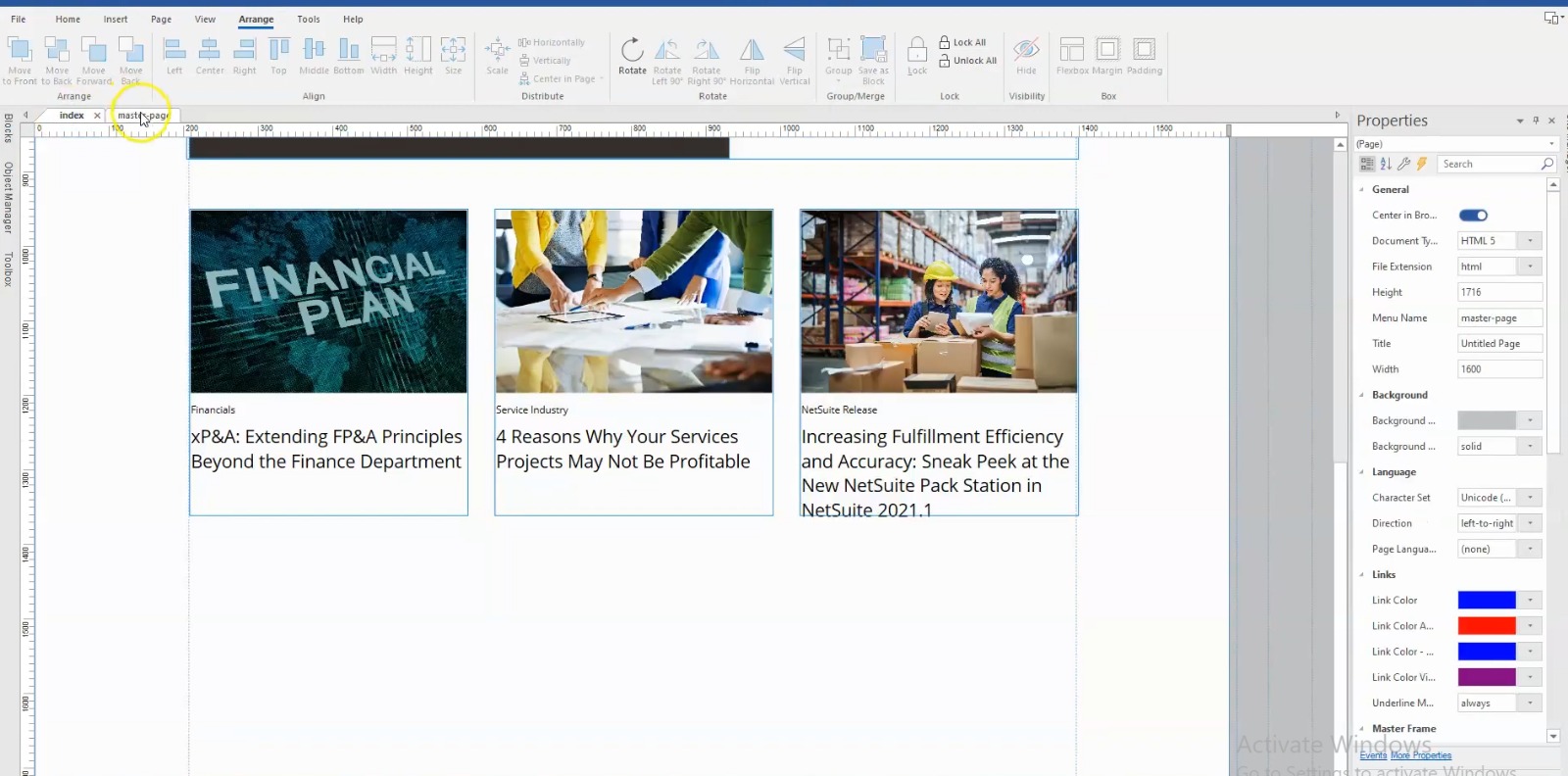Match Width of selected objects

[384, 49]
